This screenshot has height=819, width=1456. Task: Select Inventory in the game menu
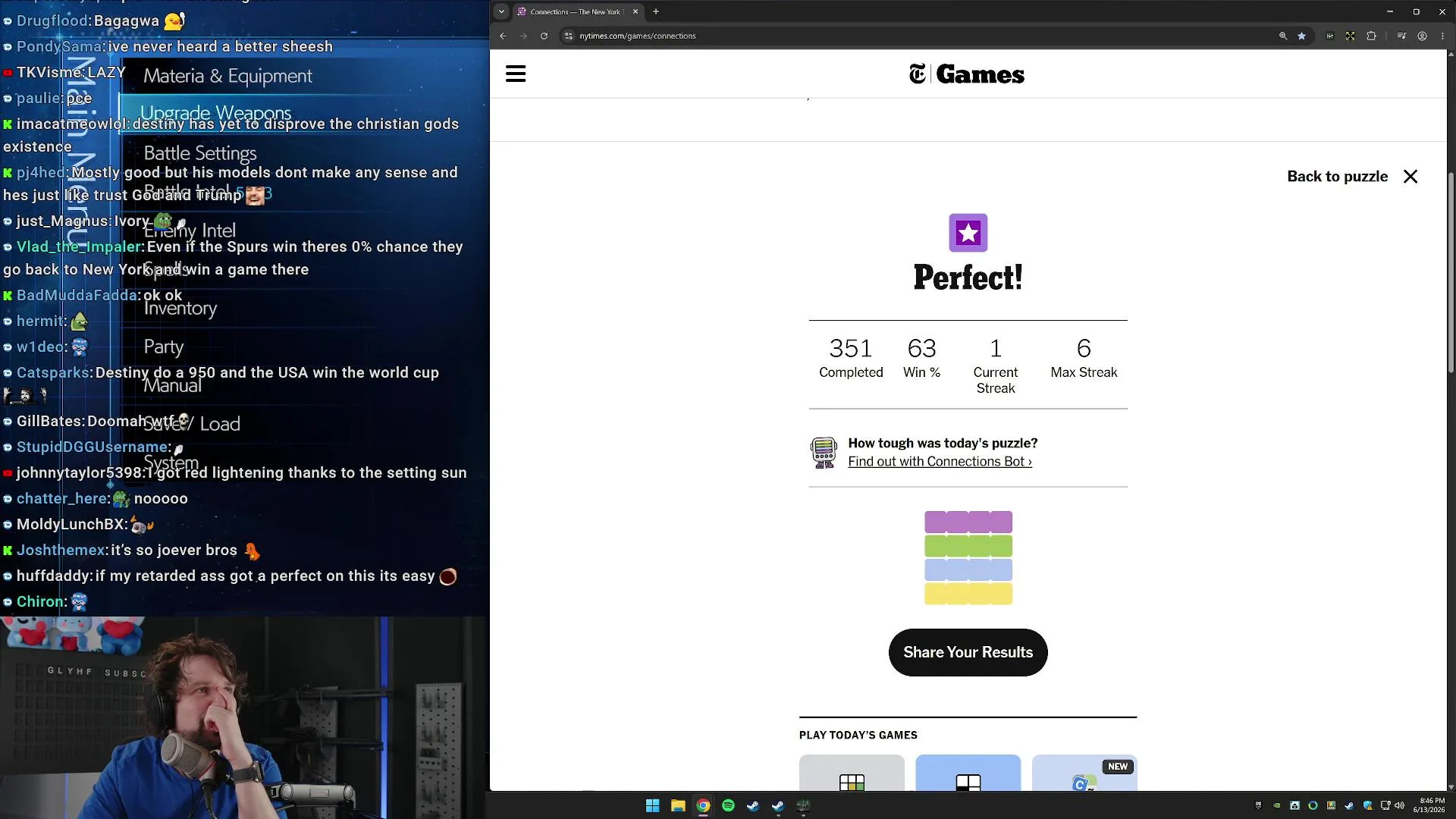180,309
